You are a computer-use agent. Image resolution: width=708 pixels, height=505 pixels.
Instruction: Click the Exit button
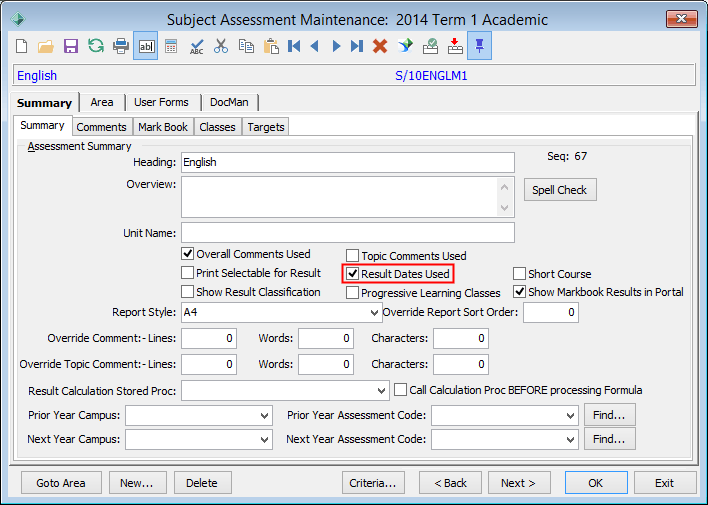coord(665,483)
